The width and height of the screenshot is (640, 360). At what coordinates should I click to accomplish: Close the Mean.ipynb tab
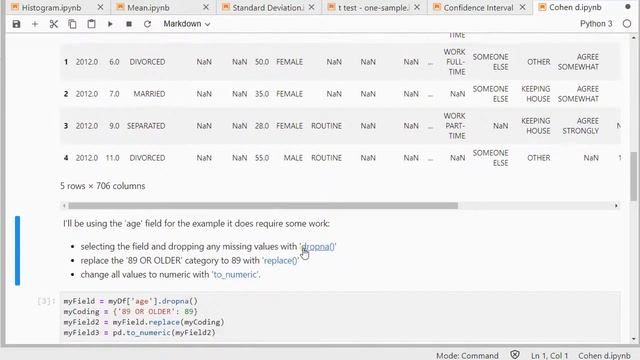(x=206, y=7)
